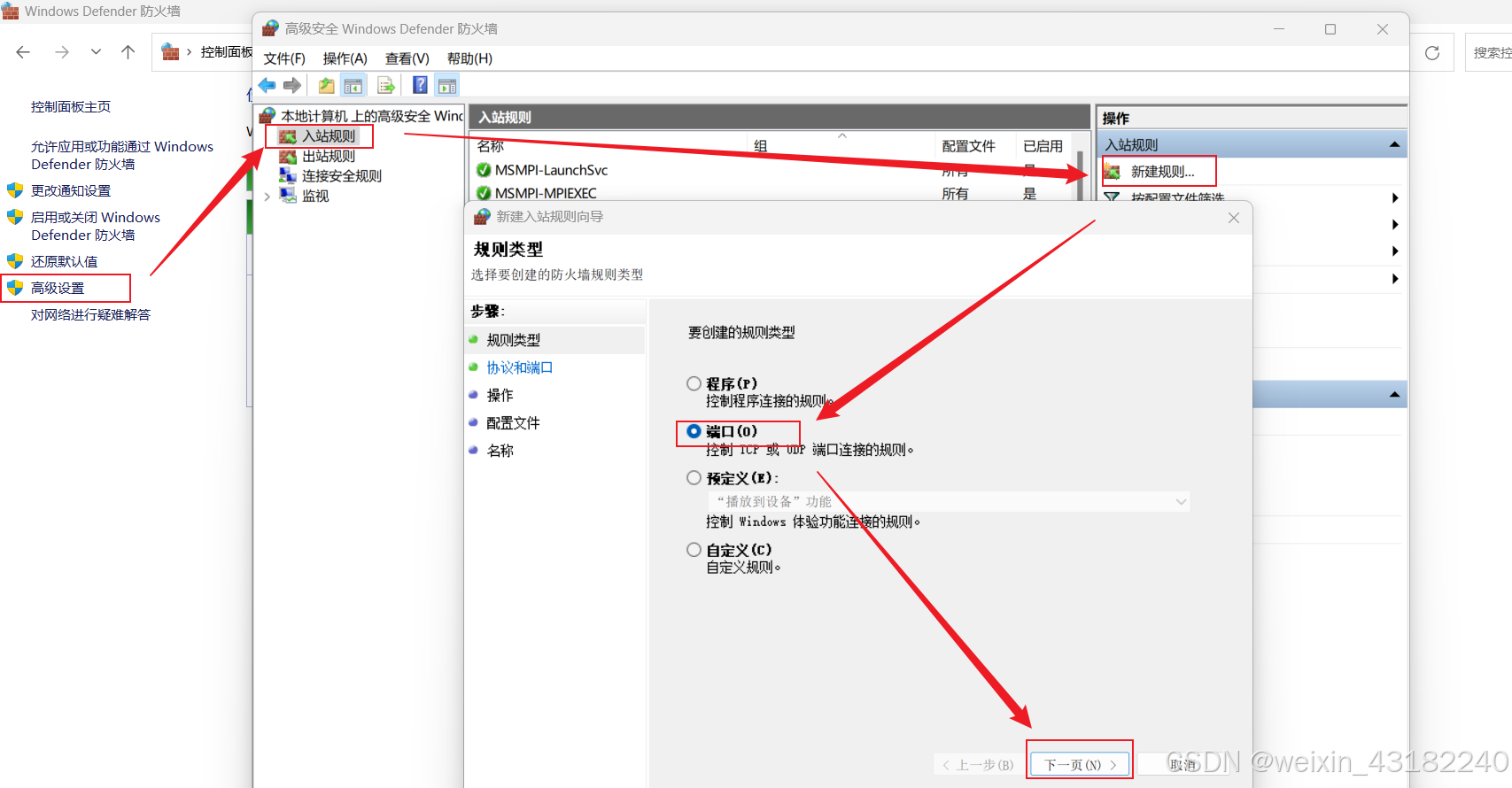Select the 入站规则 node in the tree
Screen dimensions: 1512x788
click(x=329, y=136)
